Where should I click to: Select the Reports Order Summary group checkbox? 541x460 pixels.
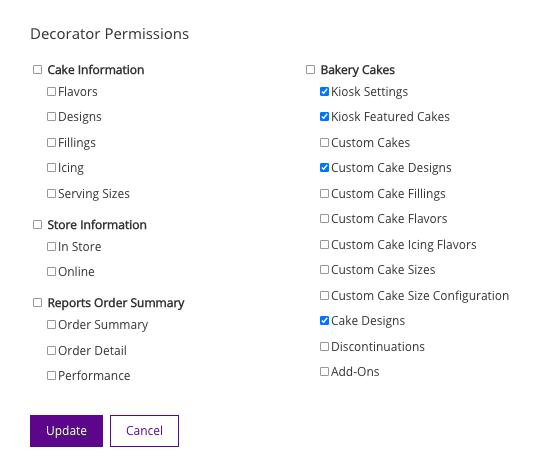pos(37,303)
